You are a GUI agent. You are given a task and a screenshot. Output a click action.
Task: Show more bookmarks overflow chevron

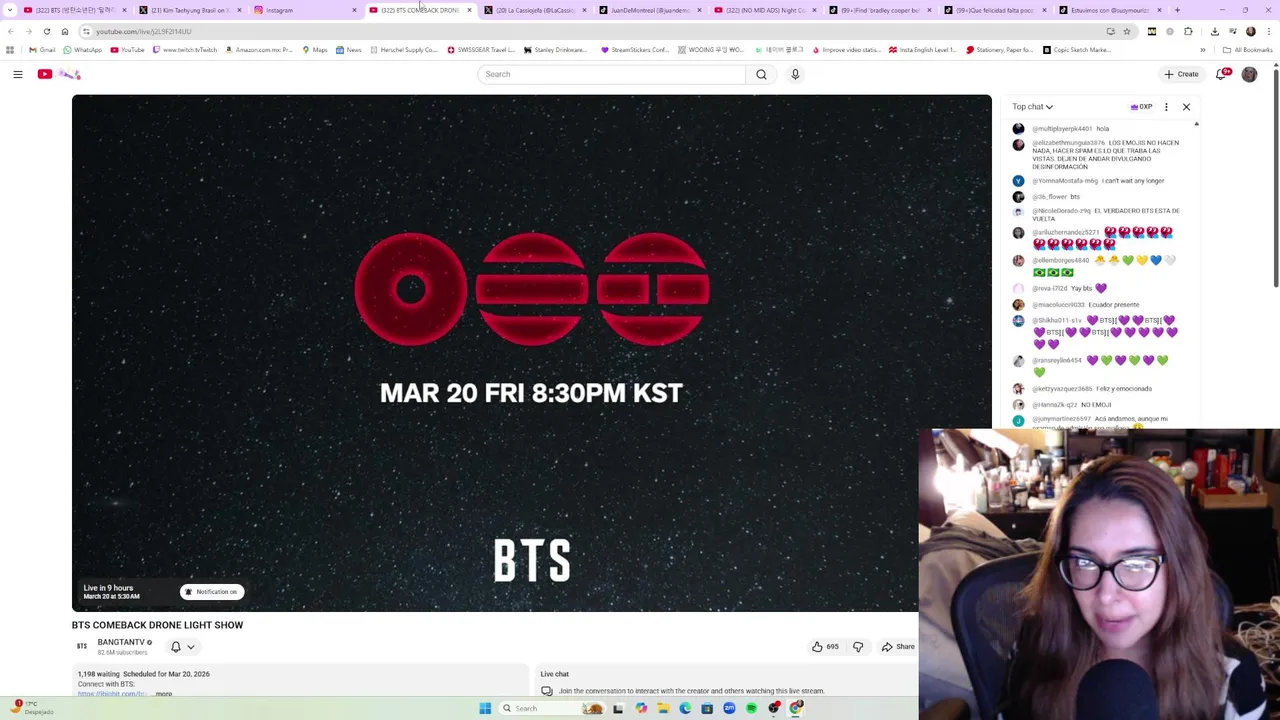coord(1203,50)
